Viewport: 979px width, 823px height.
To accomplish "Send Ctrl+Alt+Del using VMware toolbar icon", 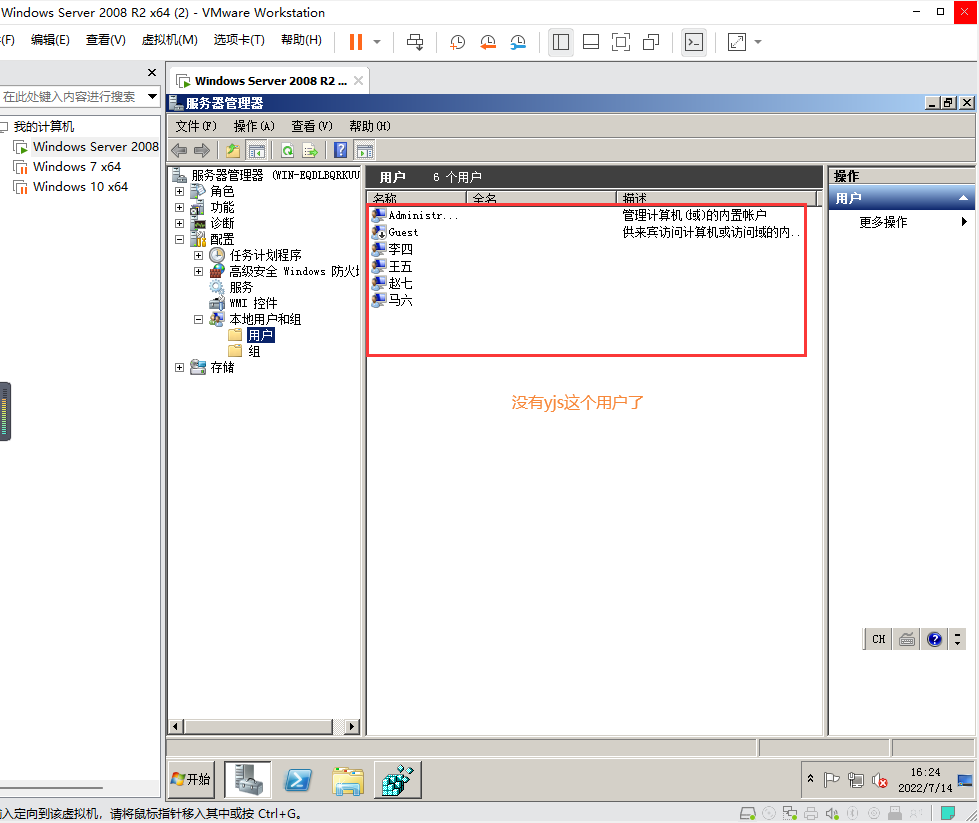I will click(415, 42).
